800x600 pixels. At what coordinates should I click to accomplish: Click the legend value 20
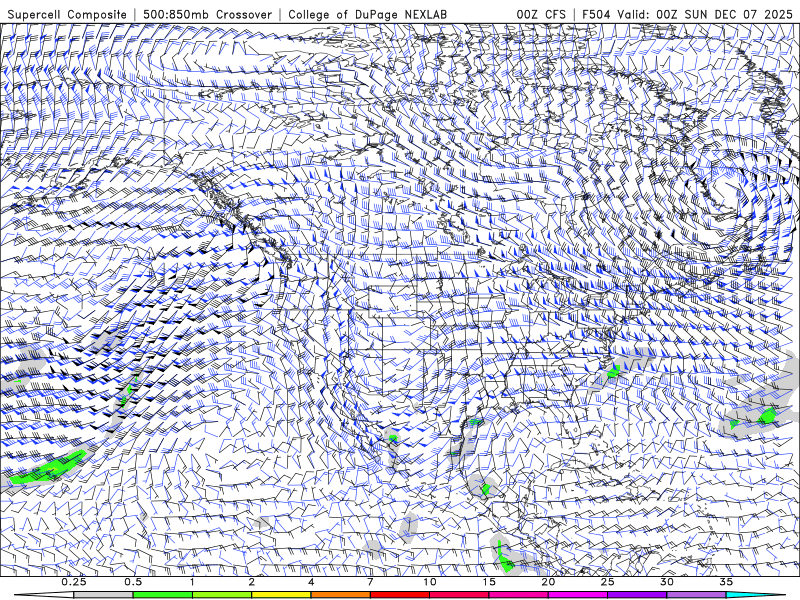click(548, 582)
